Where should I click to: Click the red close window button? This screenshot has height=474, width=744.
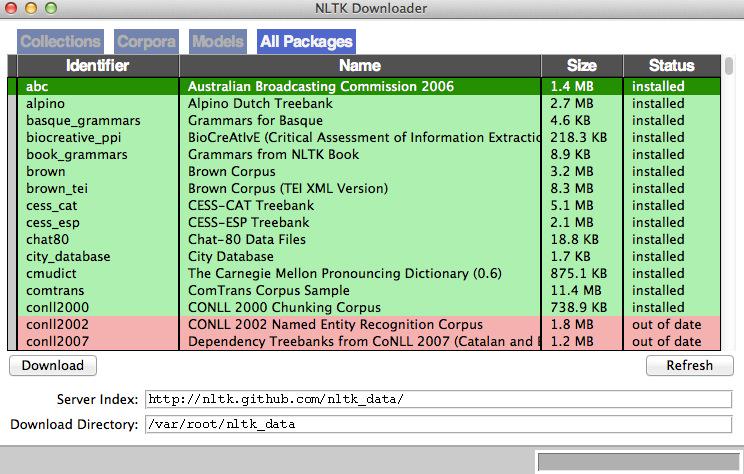[11, 8]
